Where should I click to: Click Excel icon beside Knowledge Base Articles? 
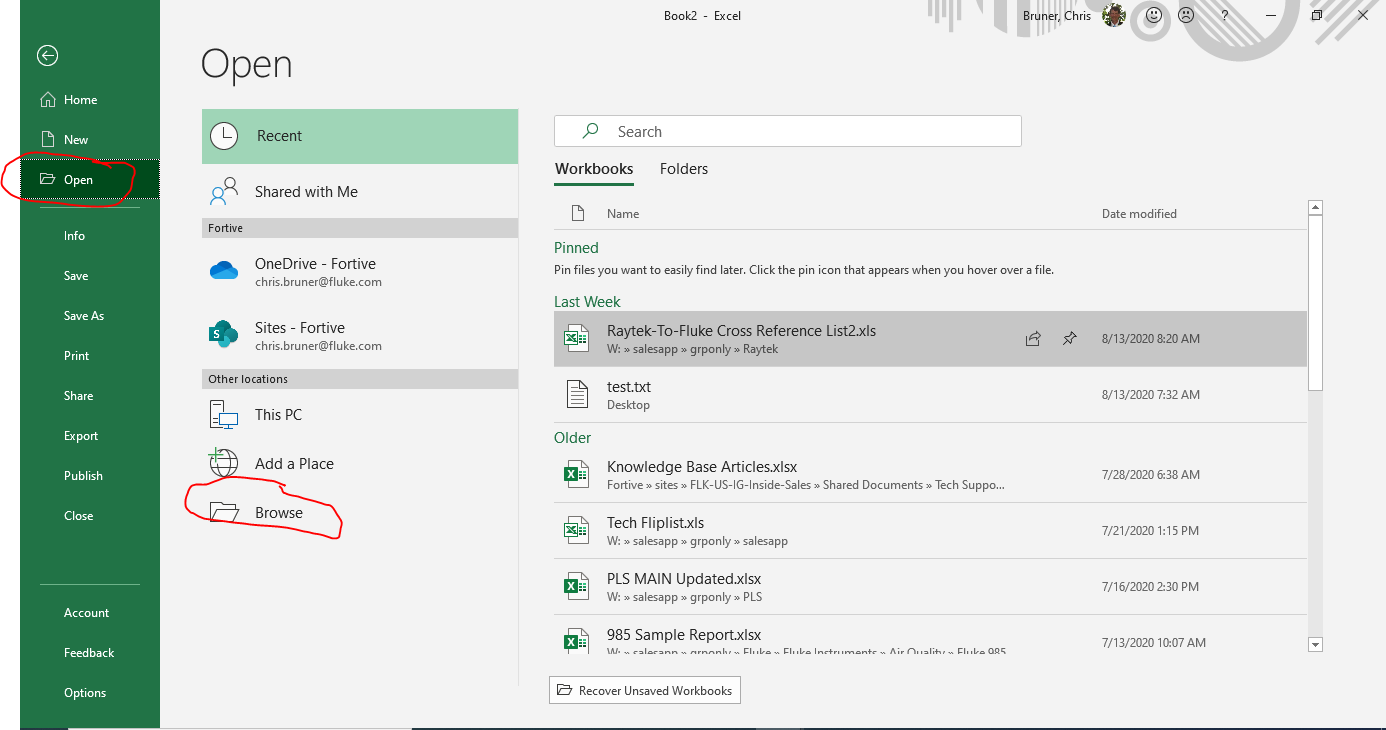(x=576, y=474)
